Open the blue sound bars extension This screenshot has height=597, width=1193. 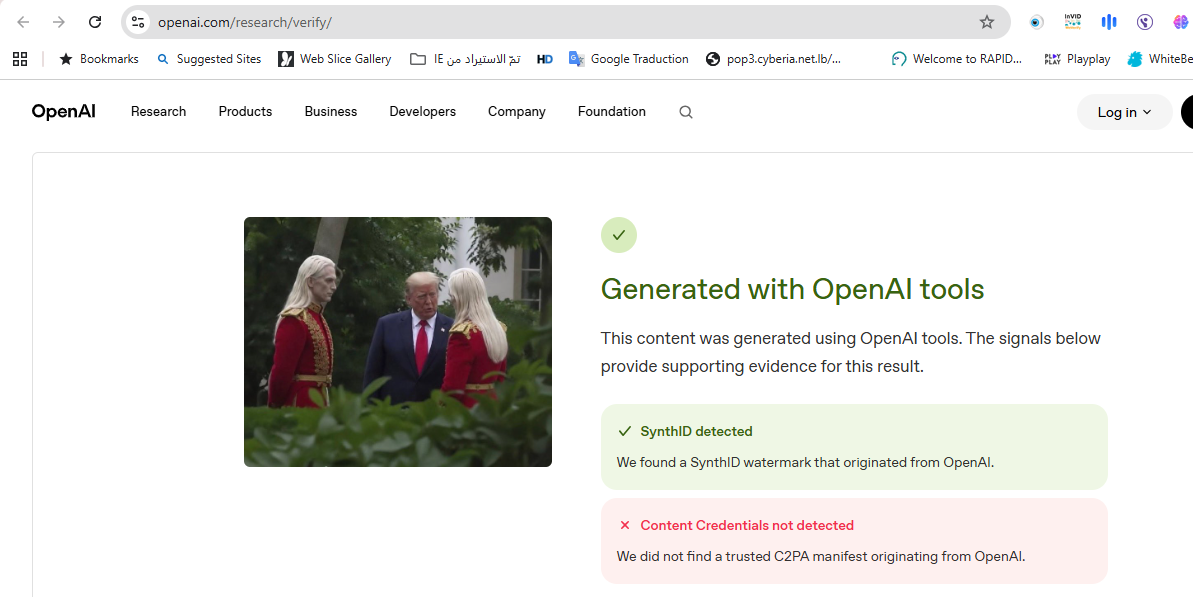[1109, 22]
